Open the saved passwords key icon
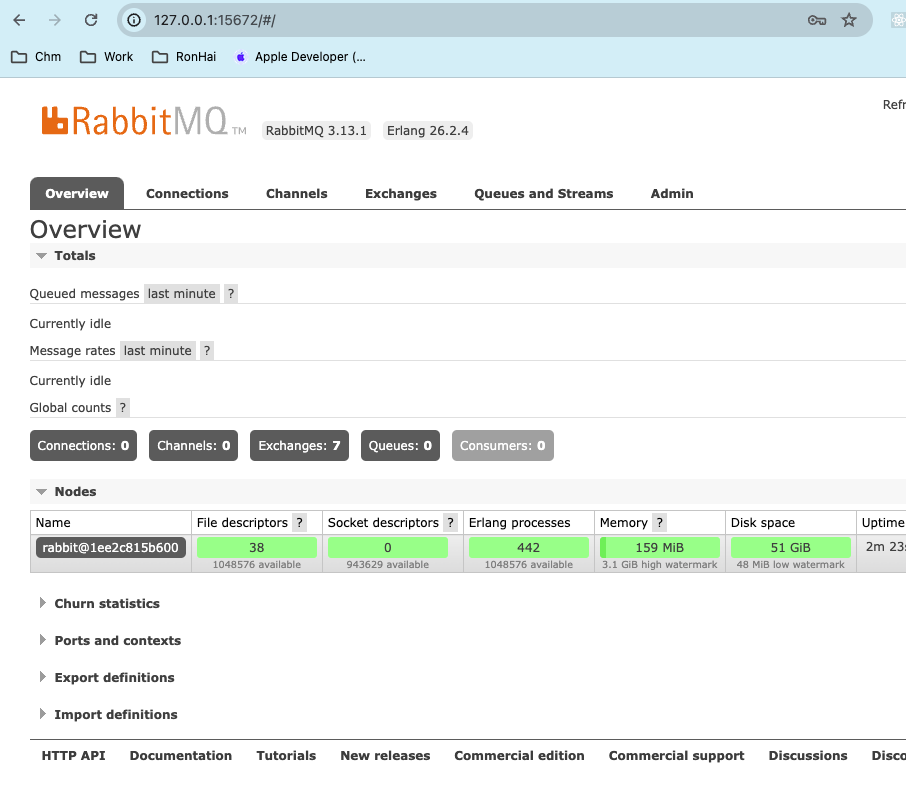This screenshot has width=906, height=808. coord(816,20)
